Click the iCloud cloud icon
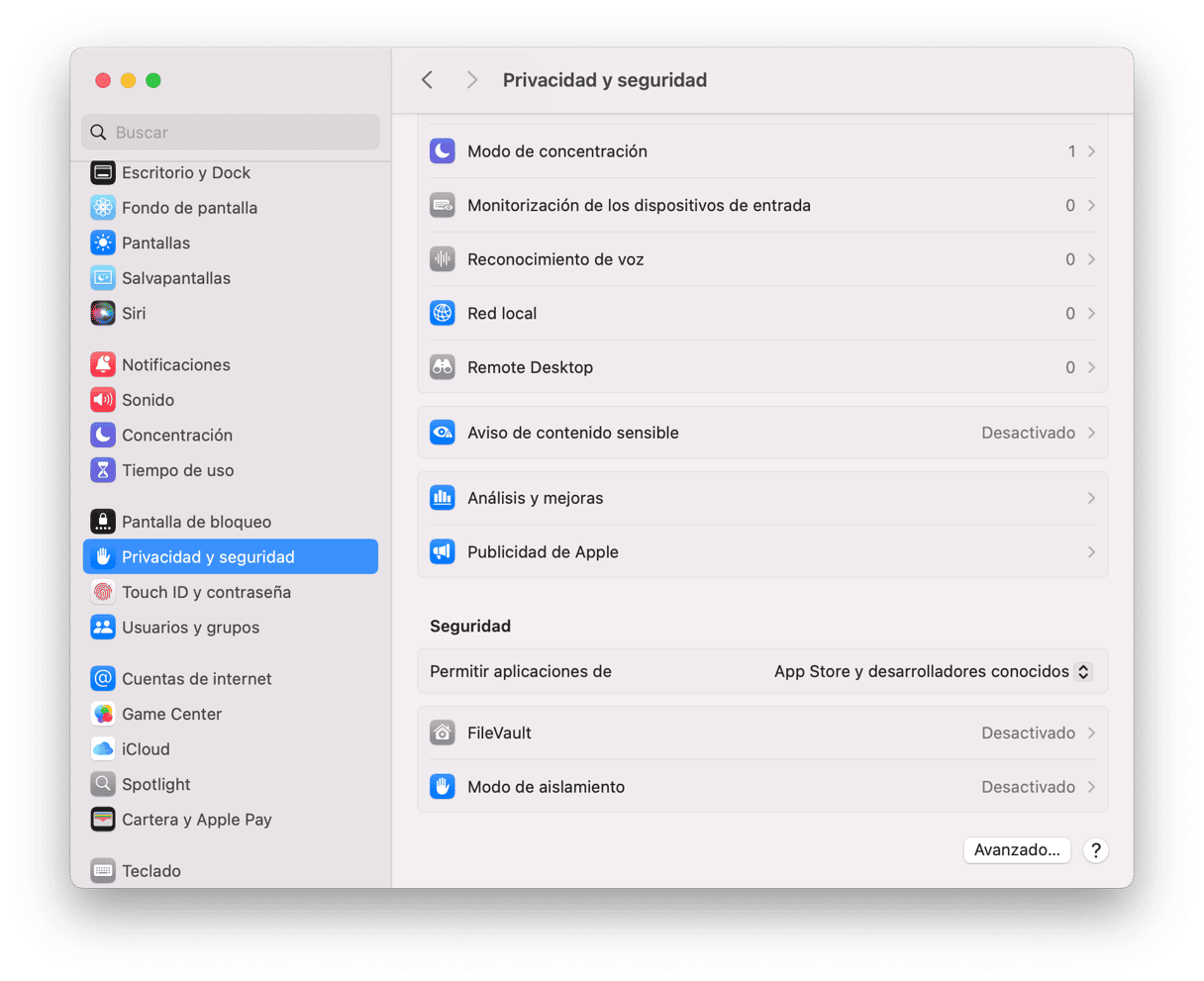Image resolution: width=1204 pixels, height=981 pixels. pos(103,749)
